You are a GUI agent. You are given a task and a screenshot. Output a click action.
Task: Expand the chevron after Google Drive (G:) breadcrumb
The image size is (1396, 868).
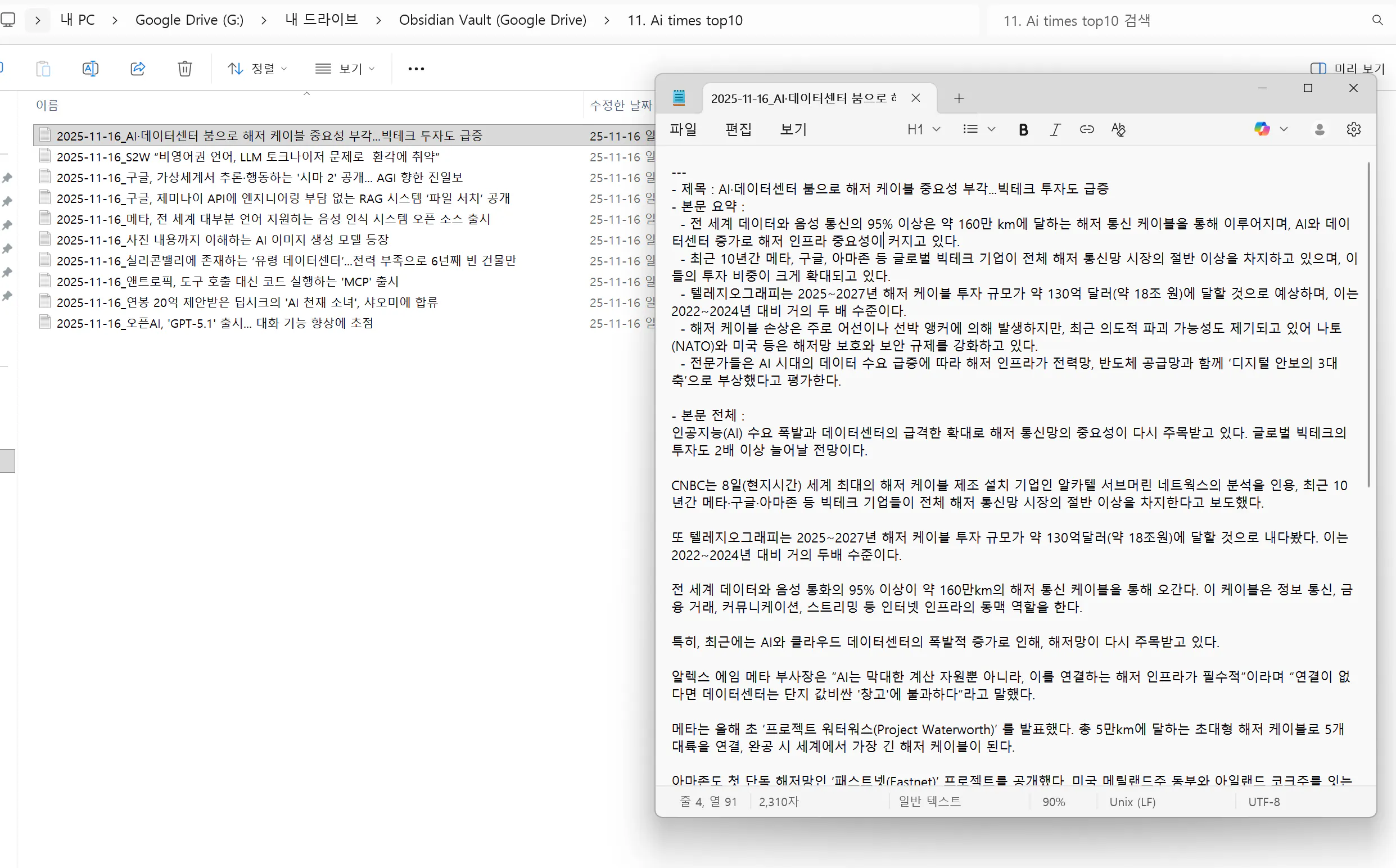(264, 21)
